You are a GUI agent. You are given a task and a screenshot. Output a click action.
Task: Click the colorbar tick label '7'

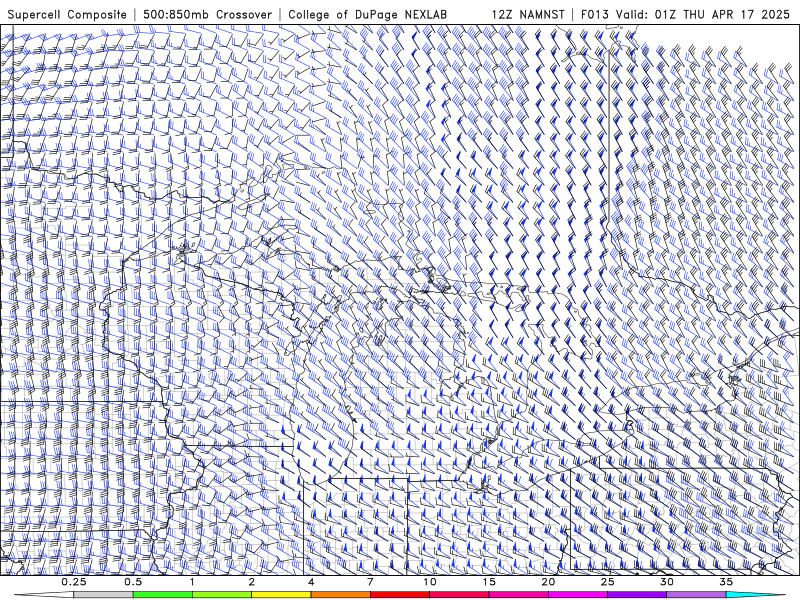[x=370, y=582]
